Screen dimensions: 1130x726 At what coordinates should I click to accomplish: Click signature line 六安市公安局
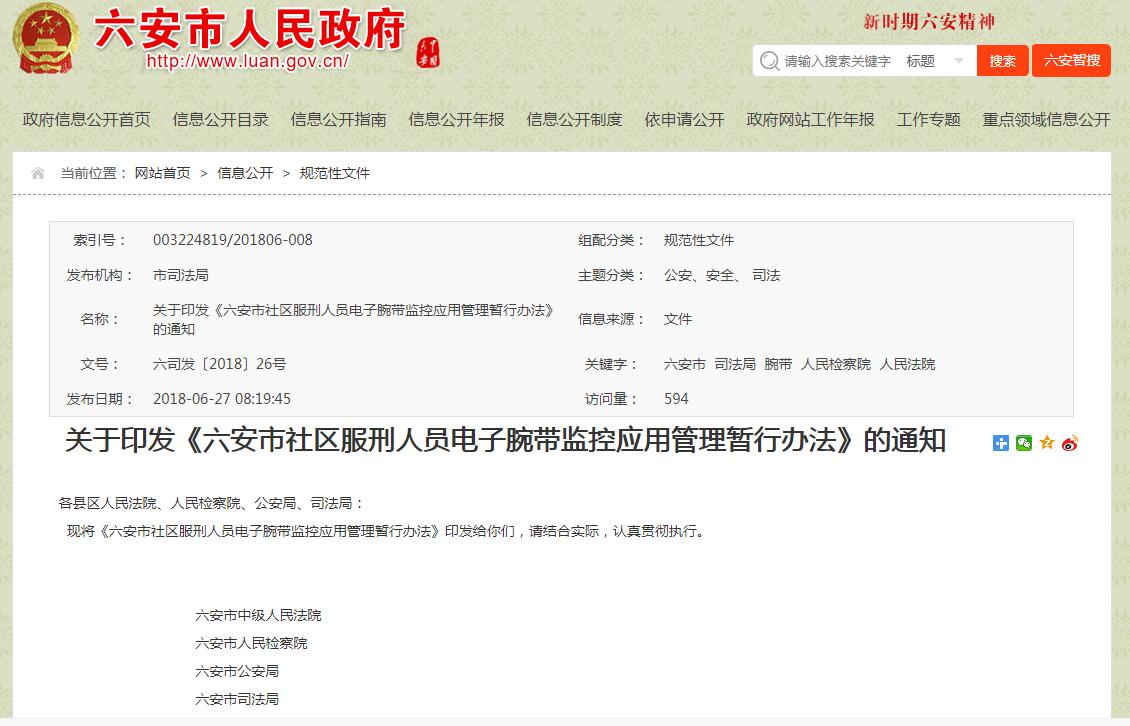coord(237,671)
